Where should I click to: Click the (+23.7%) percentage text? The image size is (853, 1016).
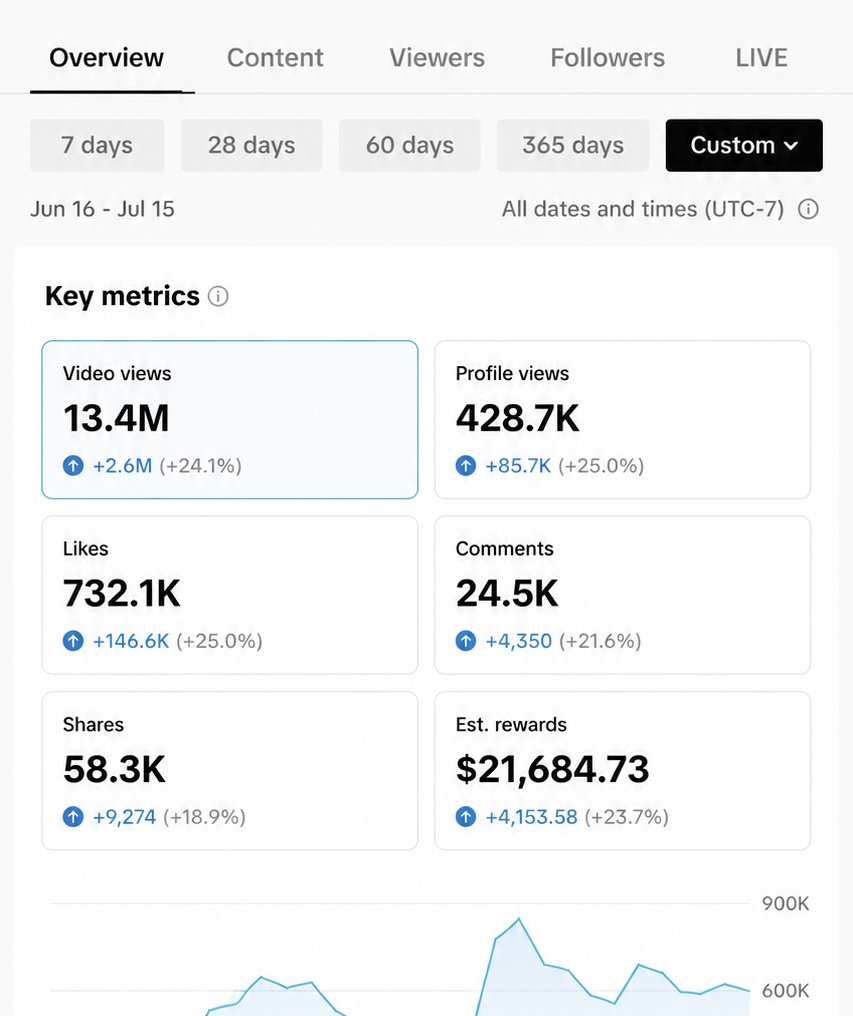pyautogui.click(x=626, y=817)
